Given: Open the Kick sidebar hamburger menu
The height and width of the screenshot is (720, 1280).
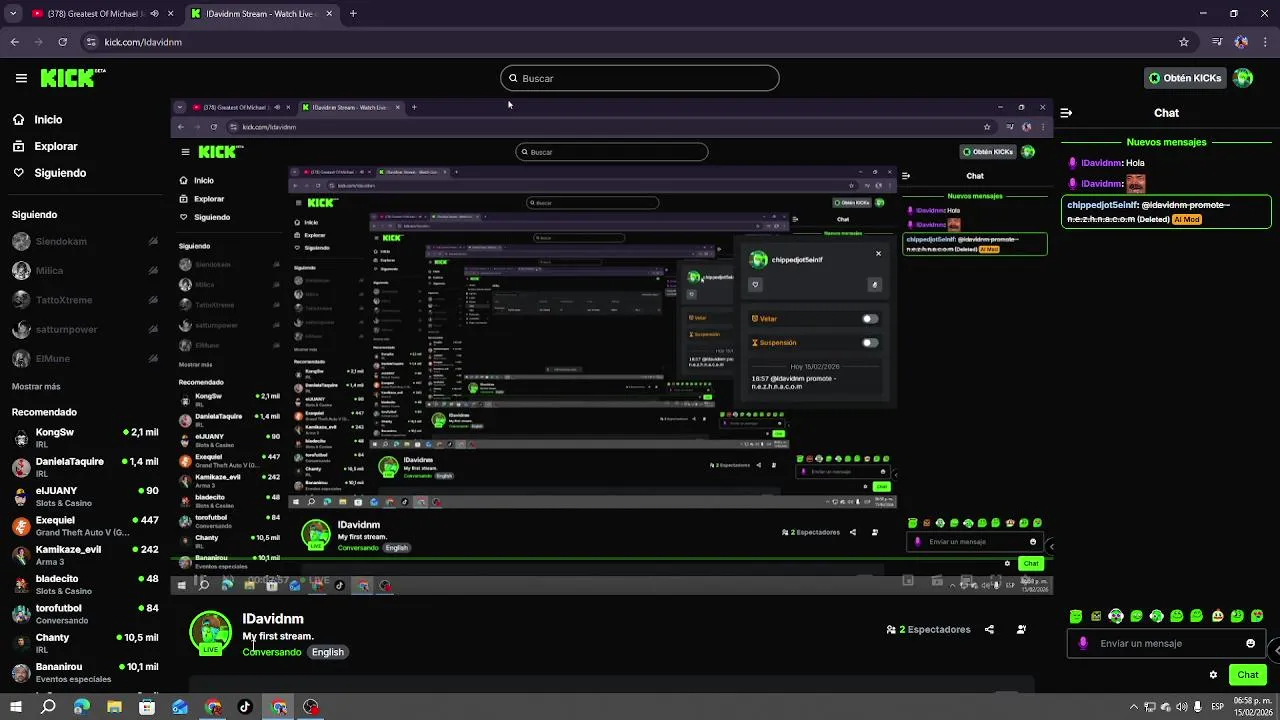Looking at the screenshot, I should tap(21, 78).
